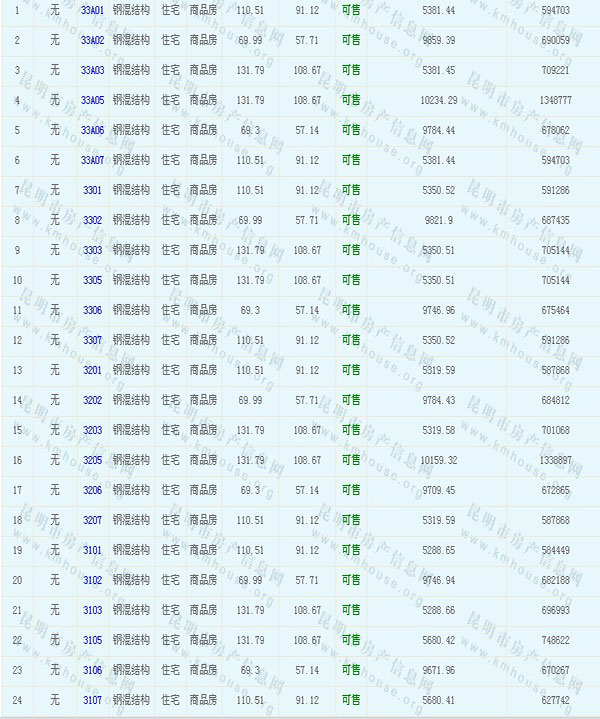
Task: Select unit 3107 link
Action: click(92, 700)
